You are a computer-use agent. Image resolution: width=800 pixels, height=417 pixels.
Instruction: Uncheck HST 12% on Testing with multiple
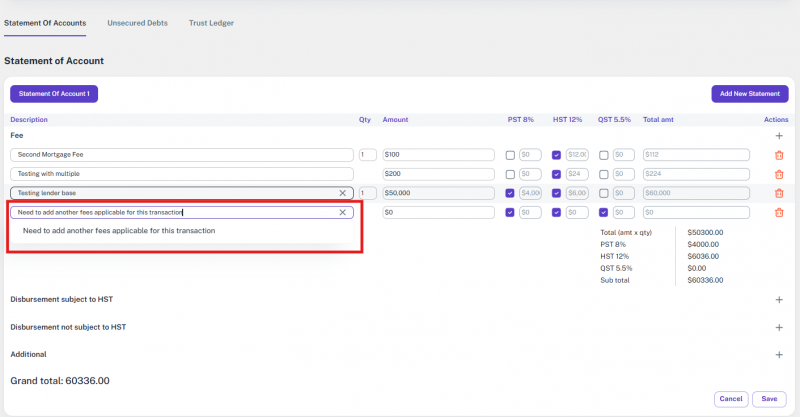(x=556, y=174)
